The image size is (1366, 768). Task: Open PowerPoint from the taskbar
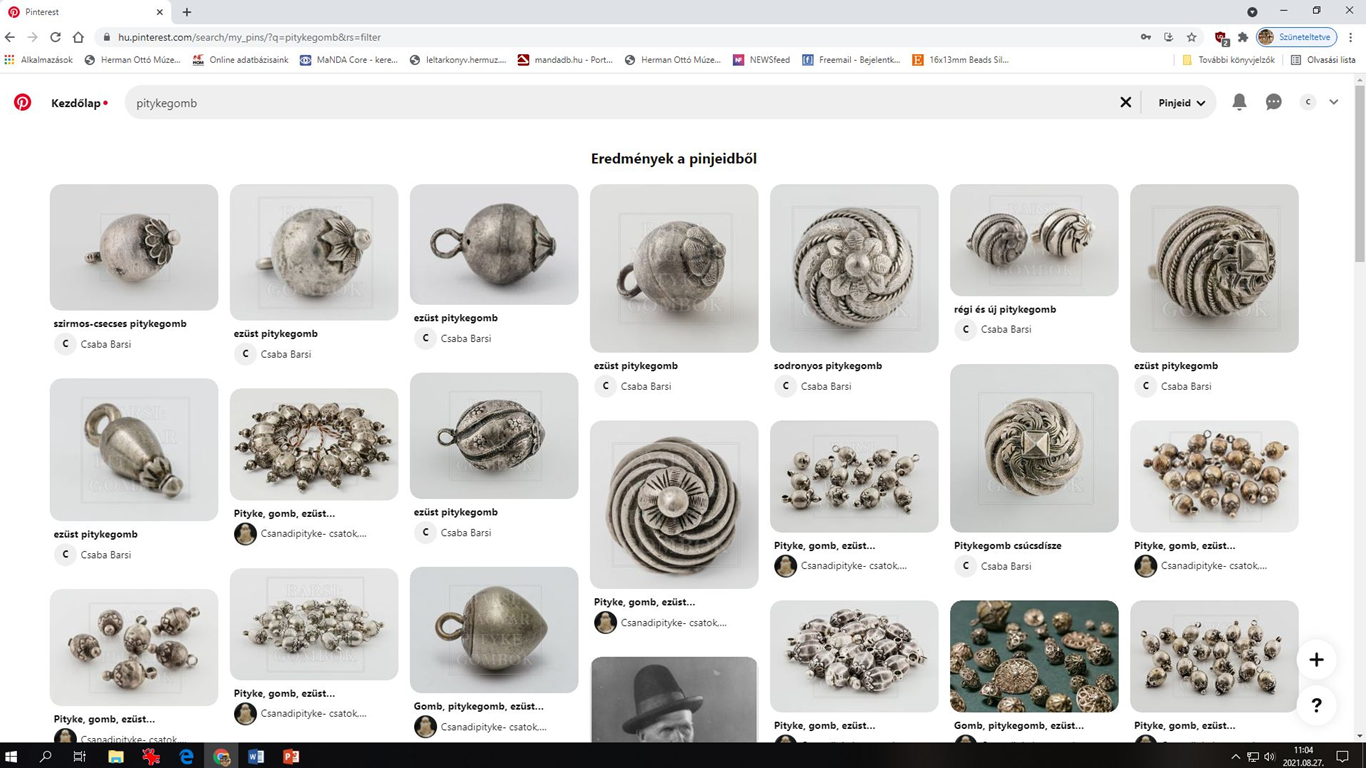[291, 757]
